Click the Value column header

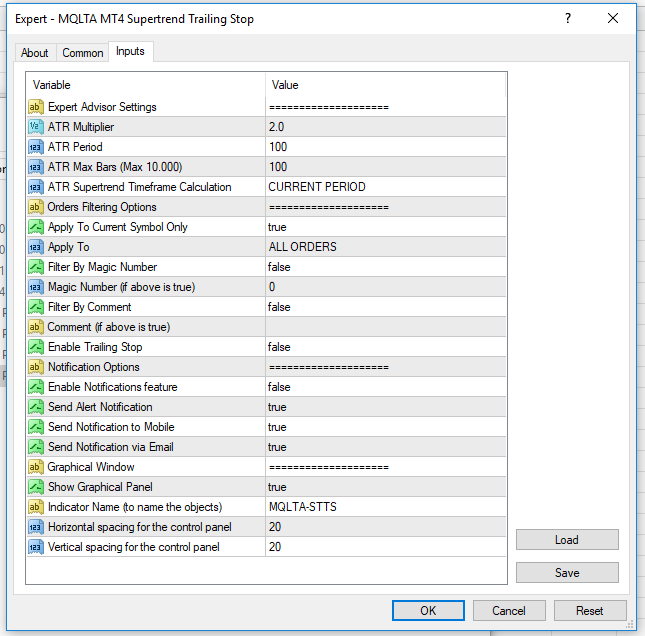386,85
